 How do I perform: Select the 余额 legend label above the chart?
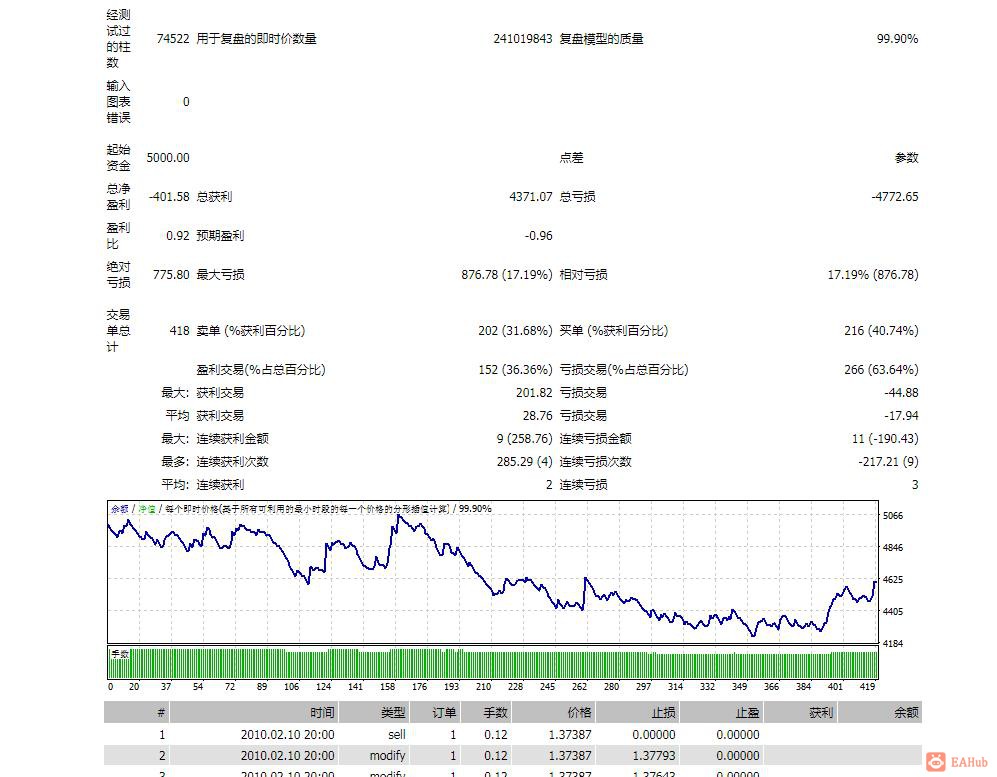coord(118,508)
